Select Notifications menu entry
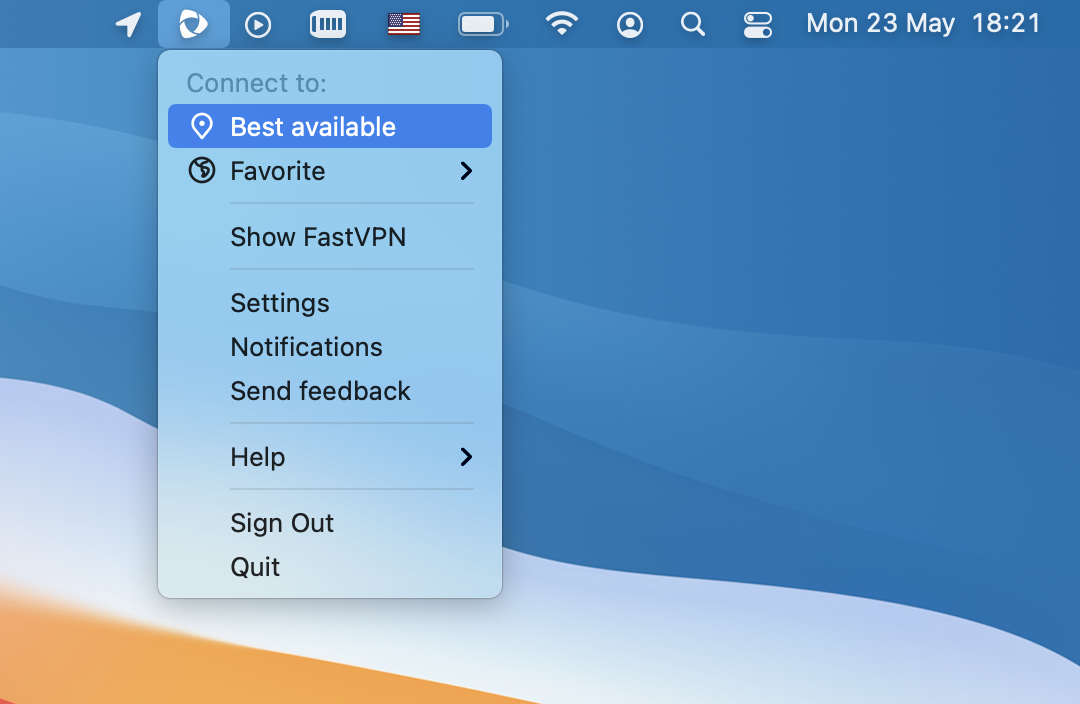Screen dimensions: 1080x704 (330, 346)
